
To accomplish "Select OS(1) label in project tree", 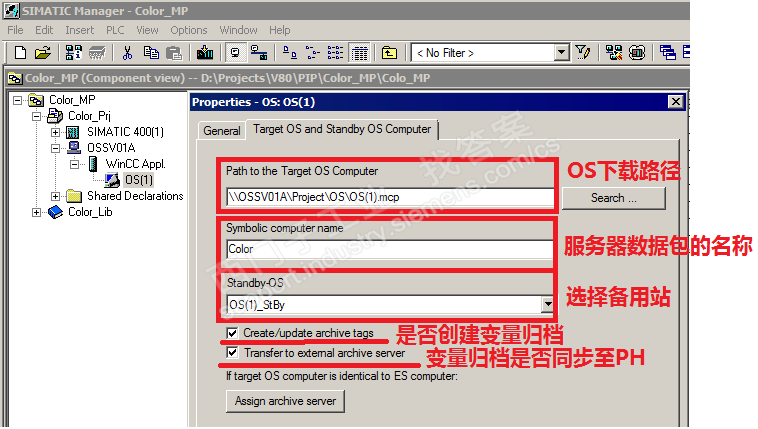I will (139, 180).
